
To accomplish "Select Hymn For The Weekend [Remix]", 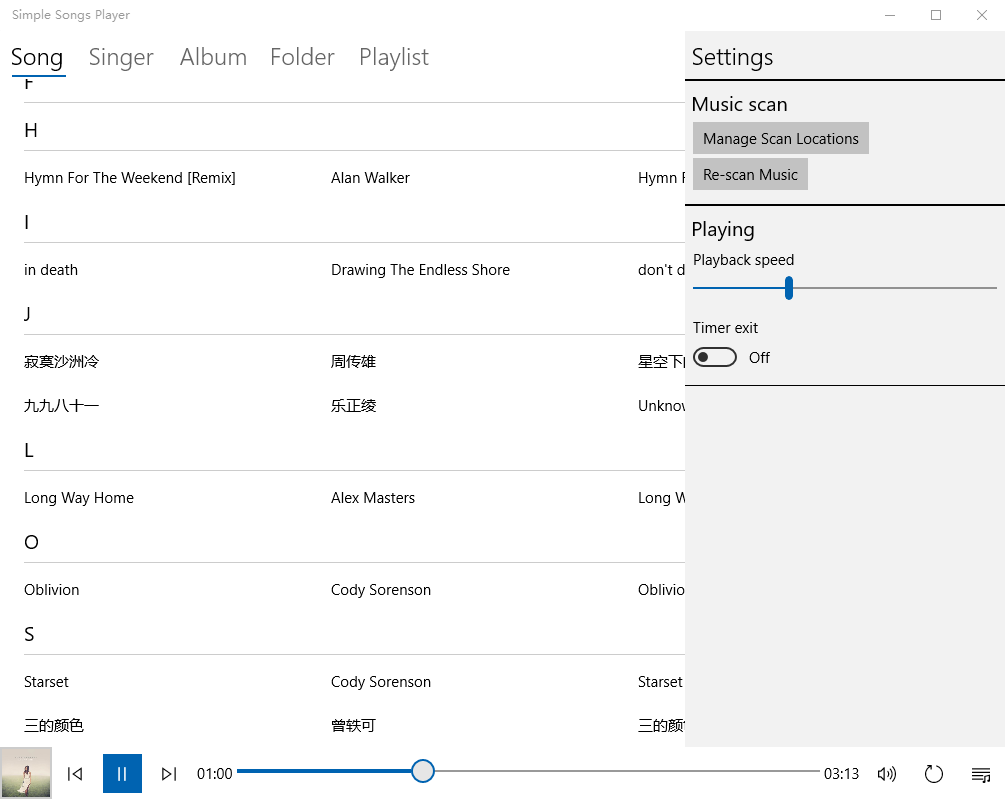I will 130,177.
